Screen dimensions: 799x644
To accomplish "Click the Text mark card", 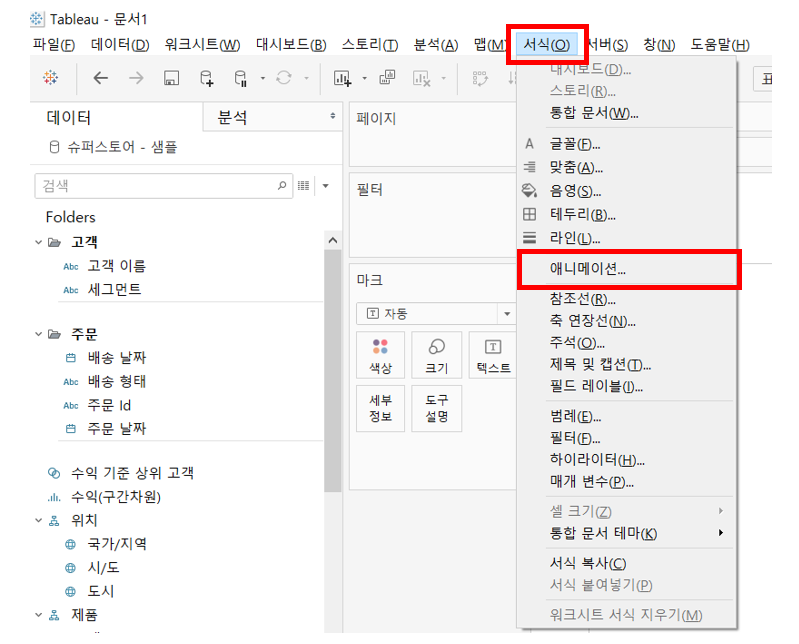I will (x=493, y=355).
